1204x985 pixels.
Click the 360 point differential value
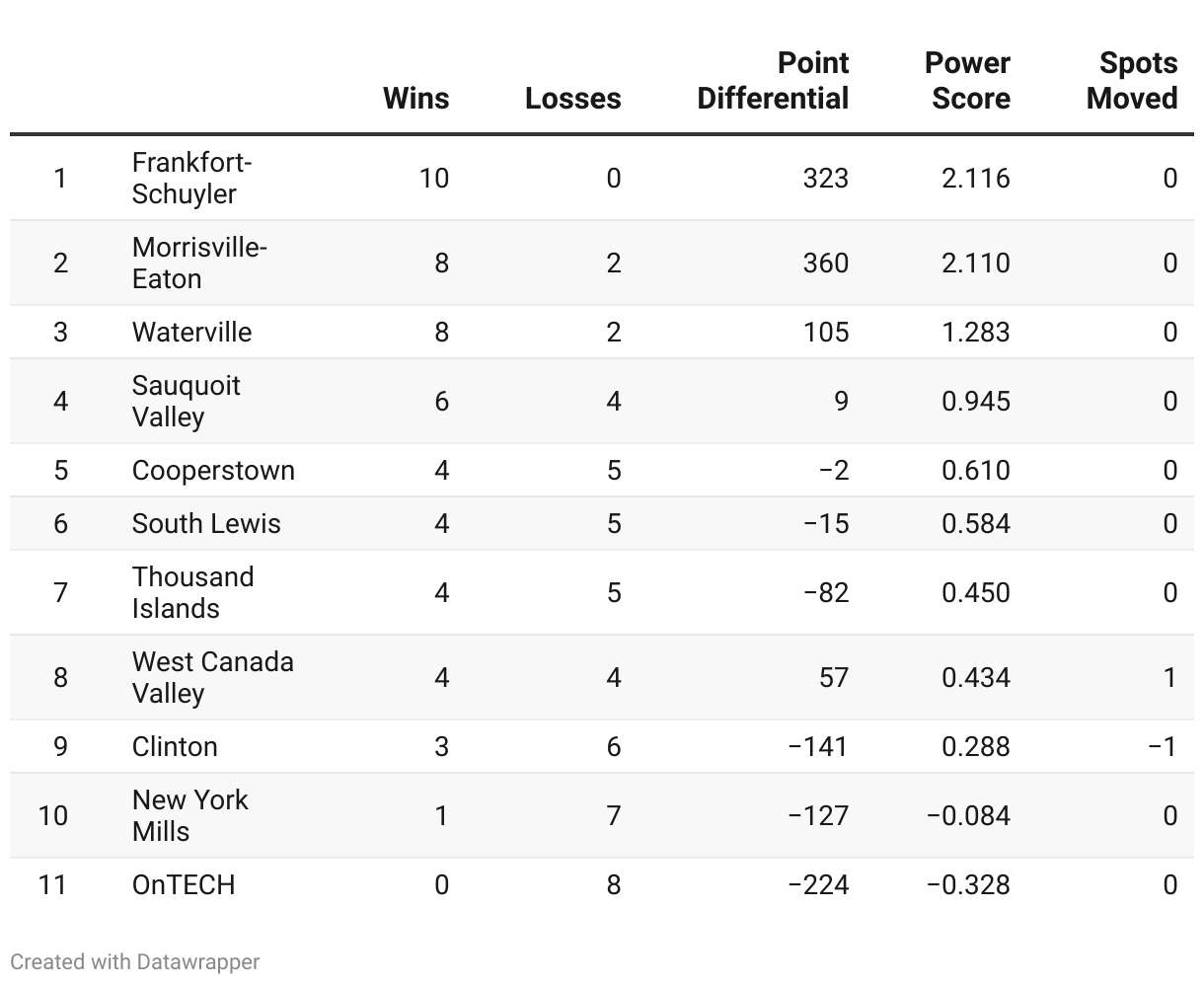[x=825, y=263]
